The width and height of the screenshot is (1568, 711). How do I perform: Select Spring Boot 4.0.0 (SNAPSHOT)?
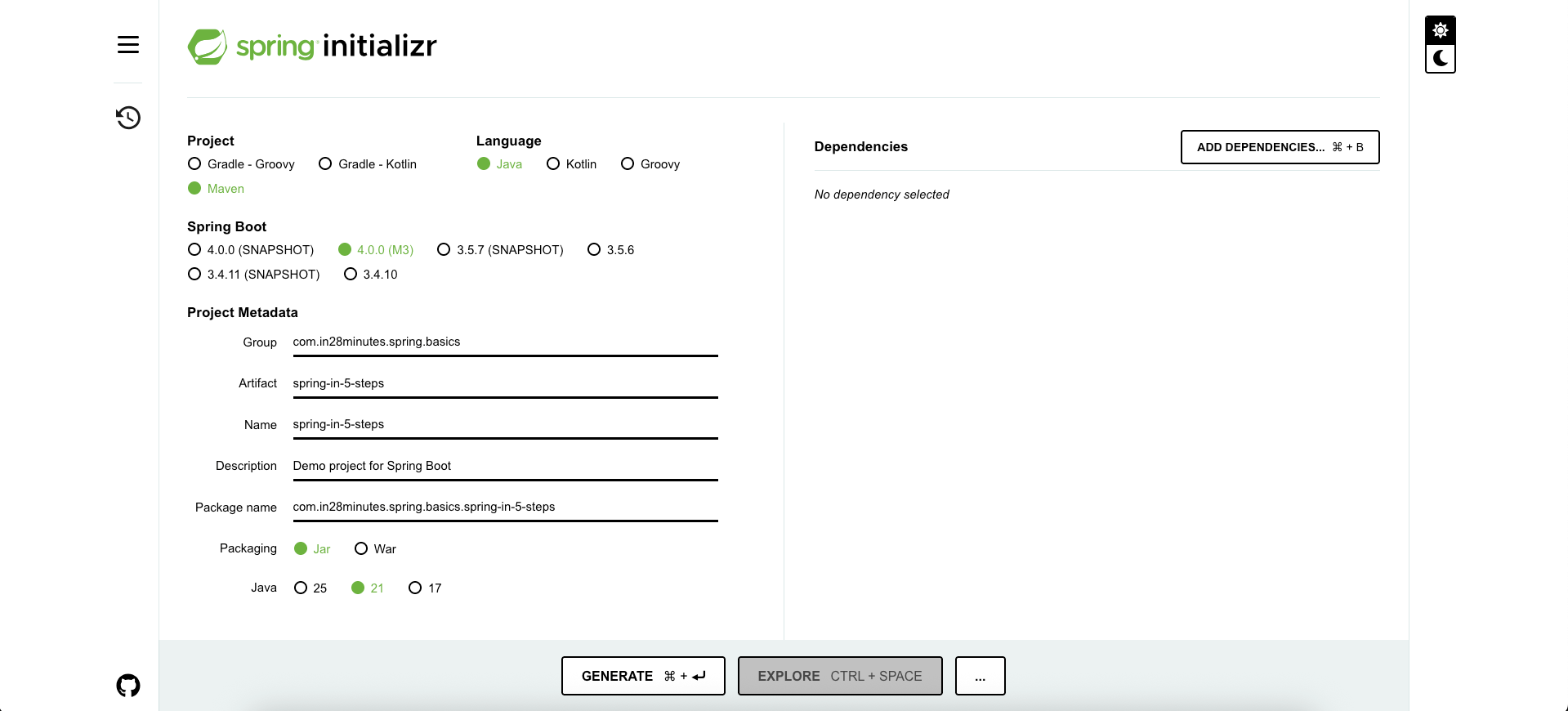click(251, 250)
